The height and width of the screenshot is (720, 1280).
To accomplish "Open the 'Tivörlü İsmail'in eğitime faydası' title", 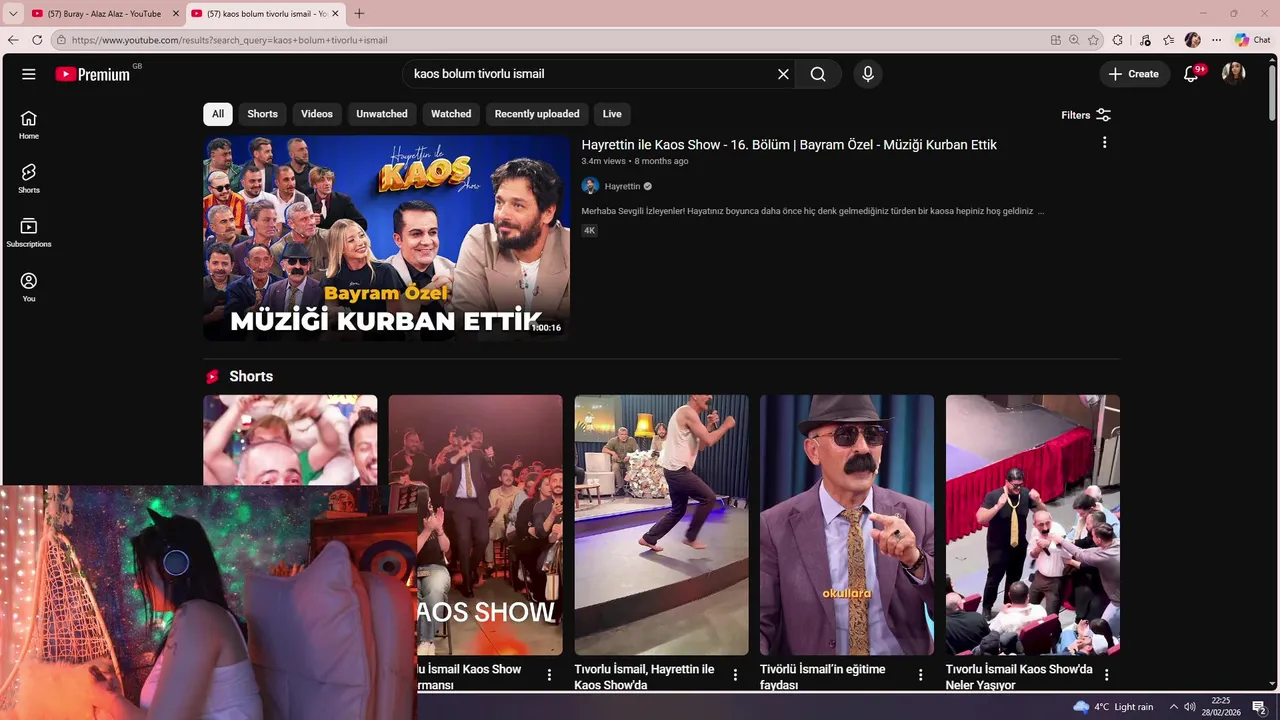I will click(823, 677).
